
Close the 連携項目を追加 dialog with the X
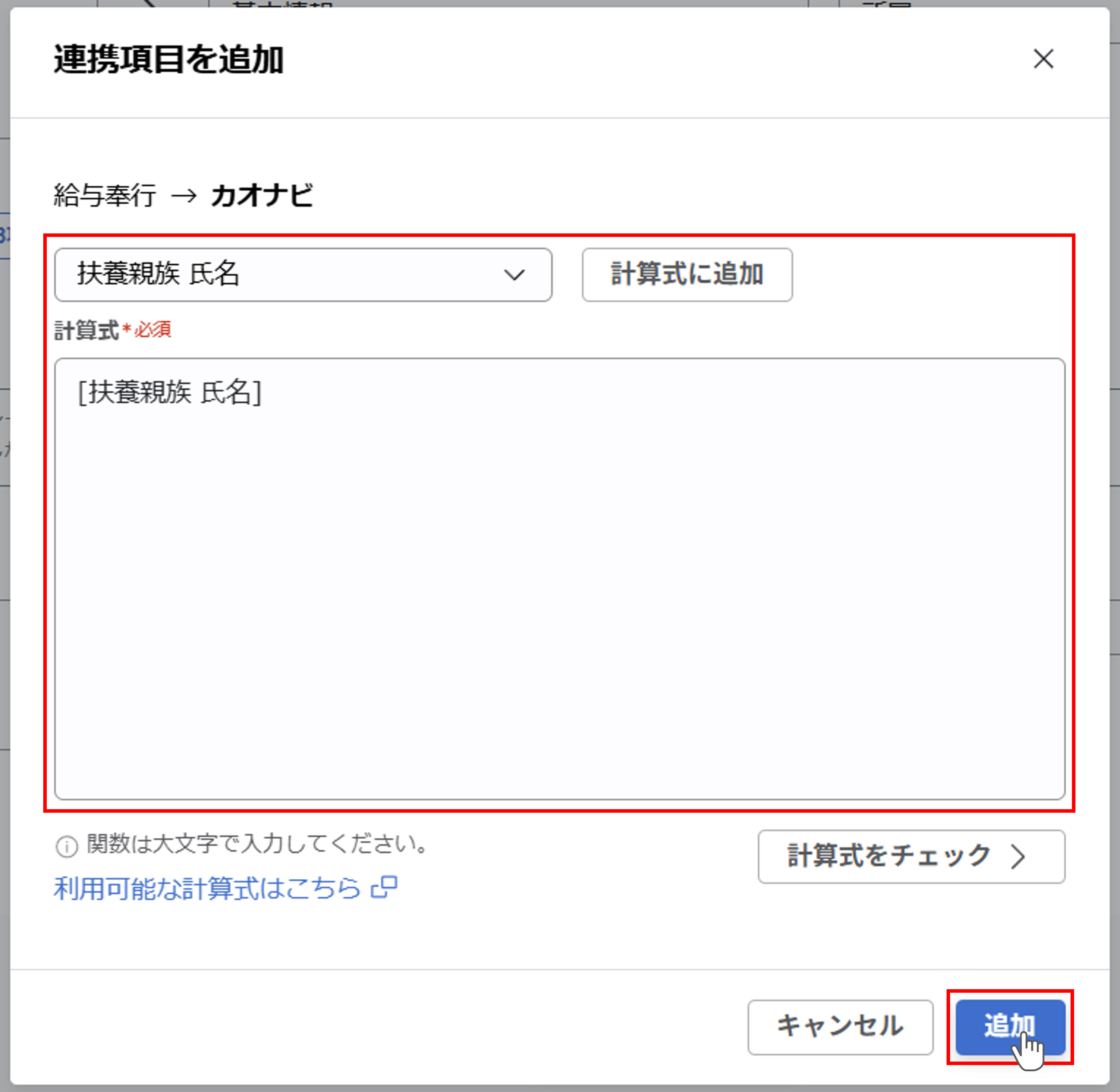click(x=1043, y=59)
